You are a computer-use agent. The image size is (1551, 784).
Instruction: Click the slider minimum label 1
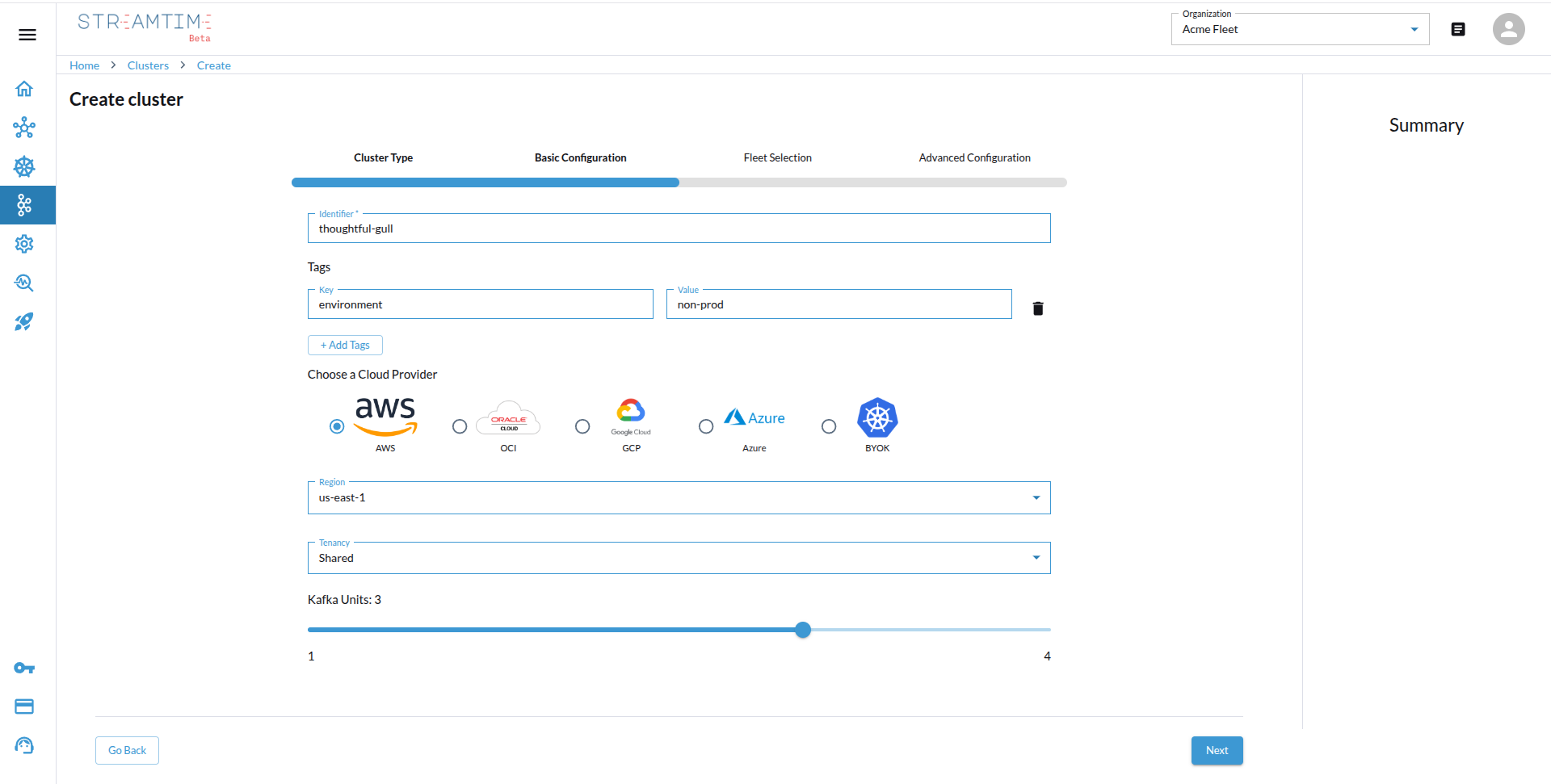(311, 656)
